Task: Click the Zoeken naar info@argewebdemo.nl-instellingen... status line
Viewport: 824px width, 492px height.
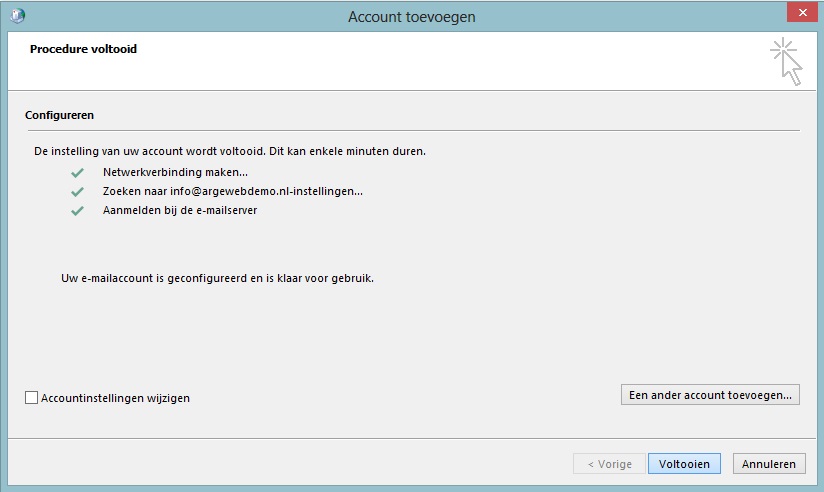Action: tap(233, 191)
